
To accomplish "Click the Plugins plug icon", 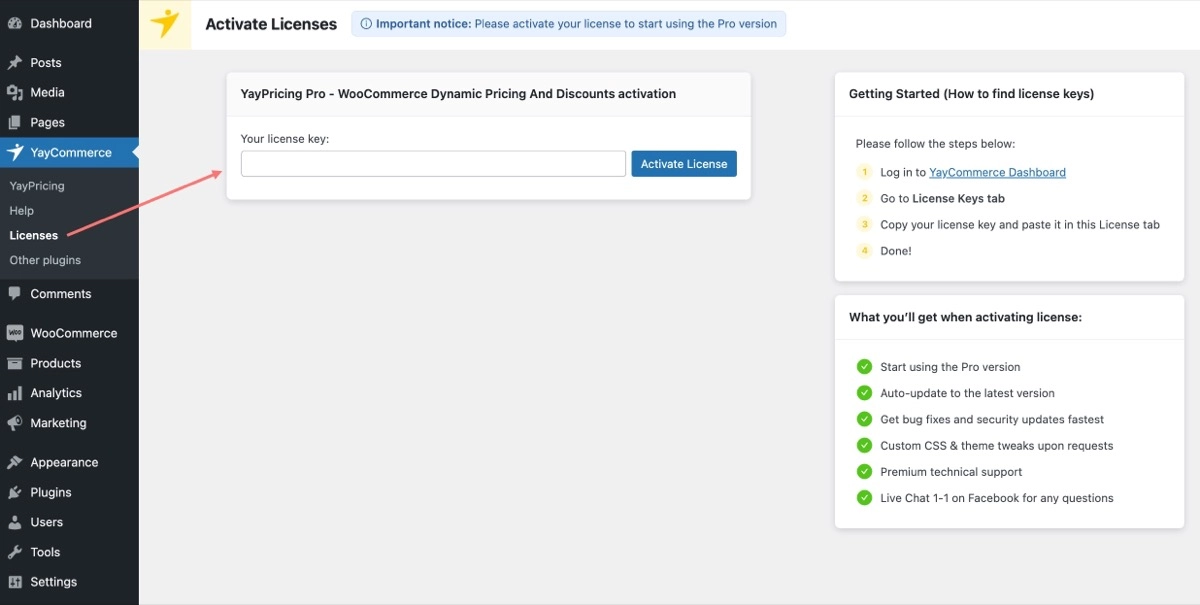I will (x=15, y=493).
